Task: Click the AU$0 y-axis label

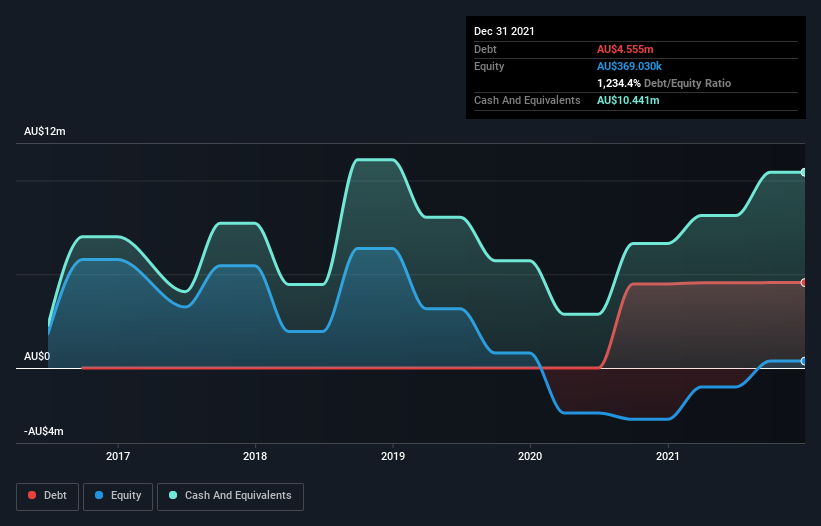Action: pos(37,356)
